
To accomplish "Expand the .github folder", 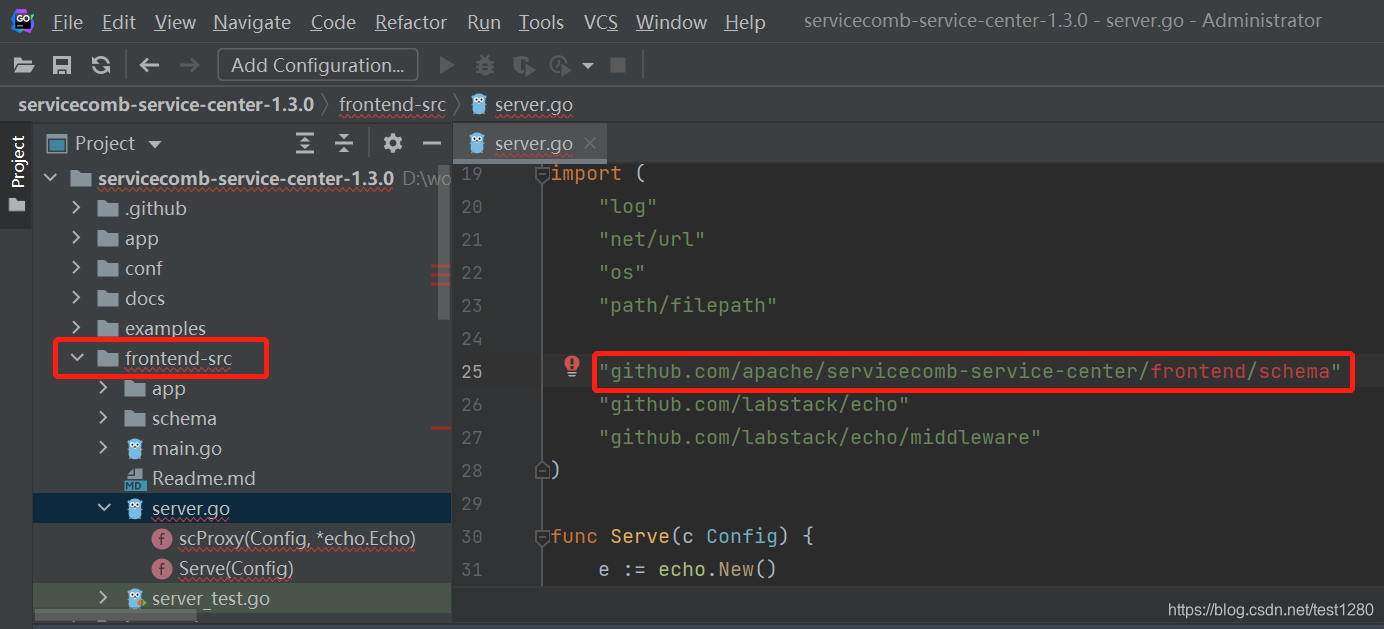I will (x=77, y=208).
